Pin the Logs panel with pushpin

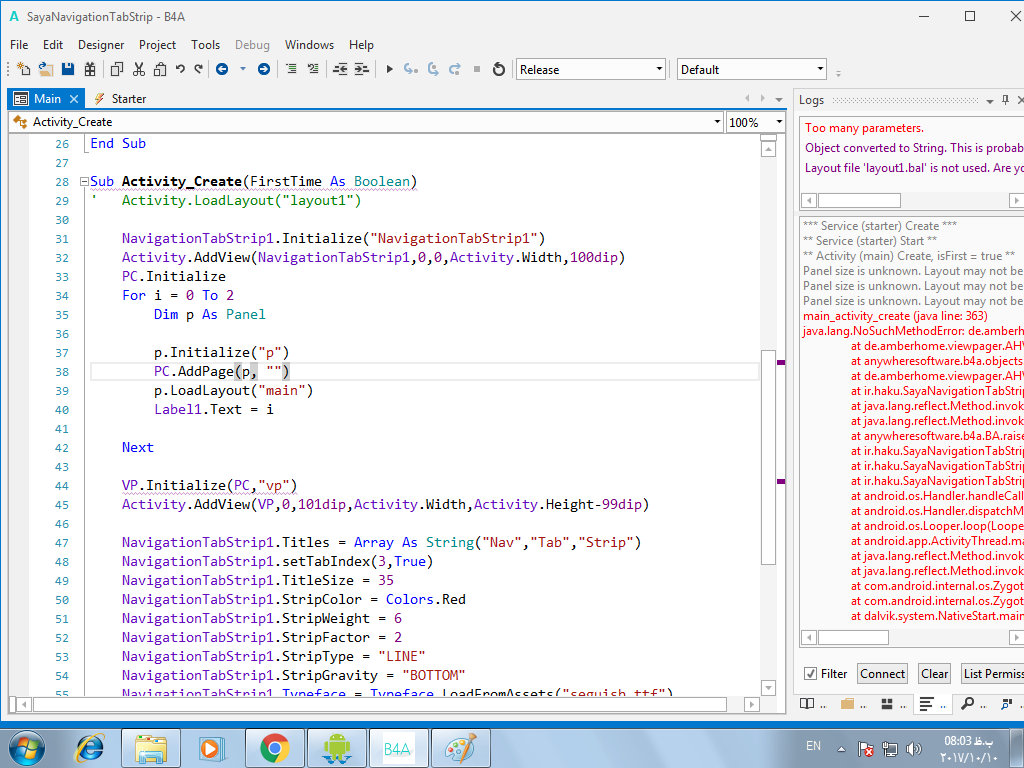(x=1004, y=100)
